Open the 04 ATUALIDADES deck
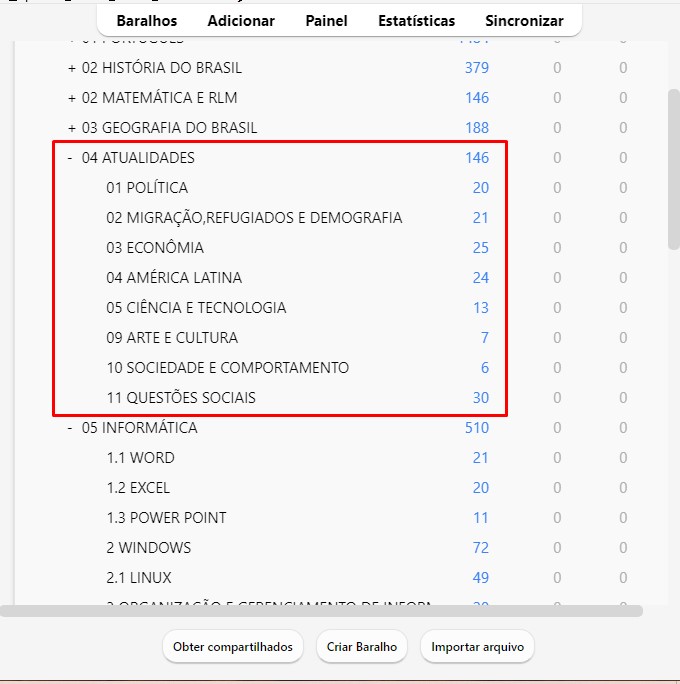Viewport: 680px width, 684px height. [x=138, y=158]
